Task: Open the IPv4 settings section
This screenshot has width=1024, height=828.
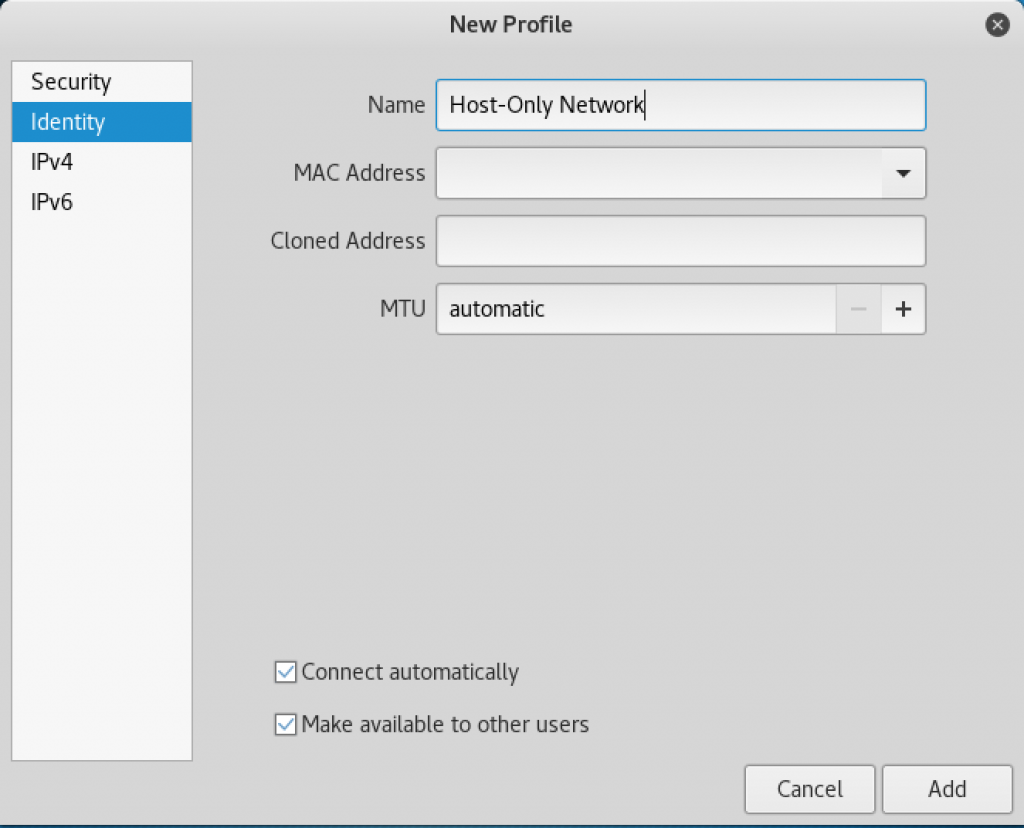Action: [102, 162]
